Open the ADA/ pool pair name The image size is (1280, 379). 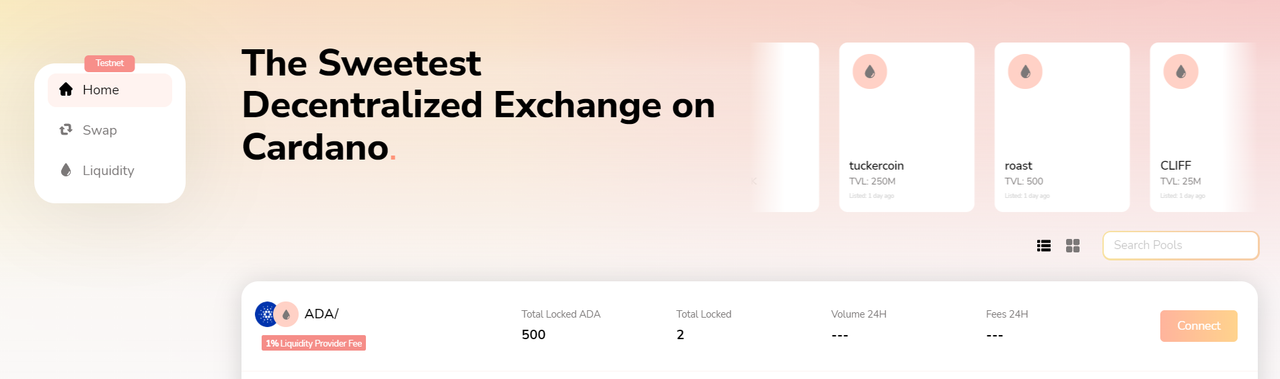click(321, 314)
